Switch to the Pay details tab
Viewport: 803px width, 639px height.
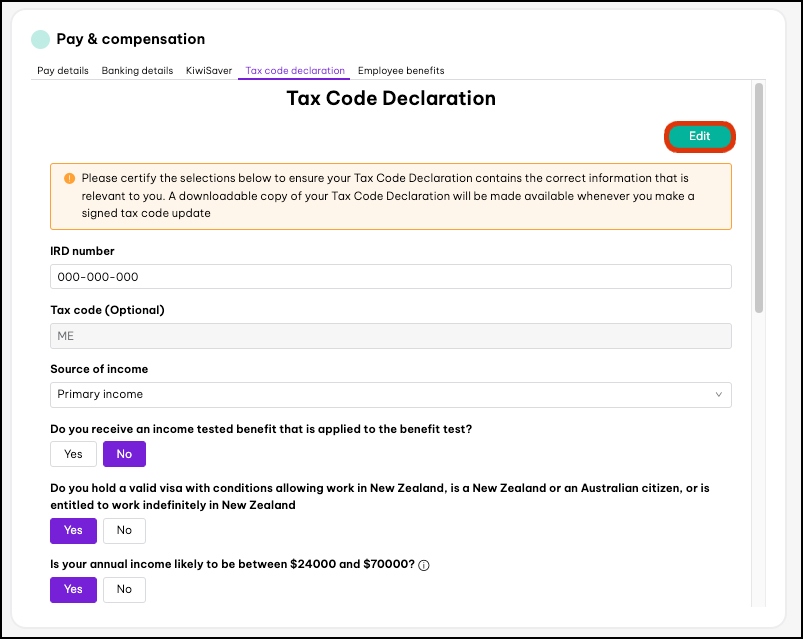tap(63, 71)
